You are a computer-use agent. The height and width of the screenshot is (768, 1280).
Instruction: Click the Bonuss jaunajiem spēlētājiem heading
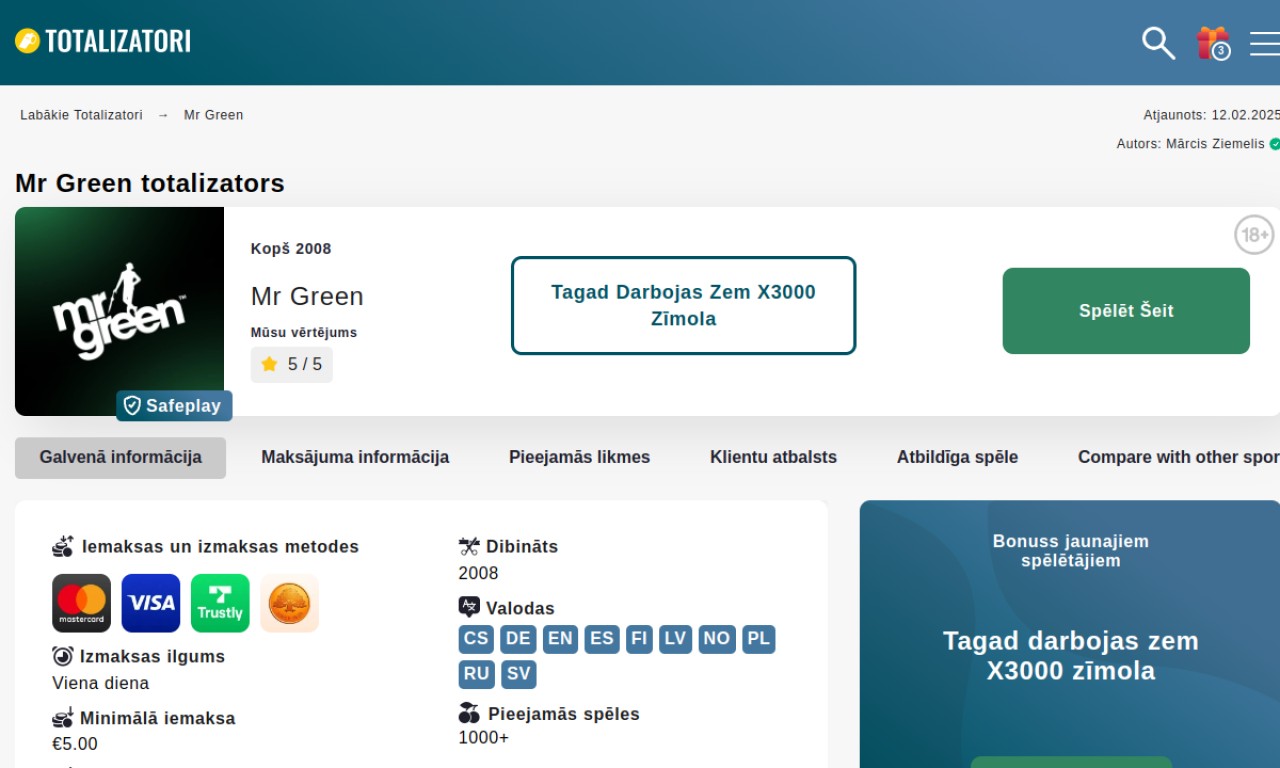point(1071,551)
